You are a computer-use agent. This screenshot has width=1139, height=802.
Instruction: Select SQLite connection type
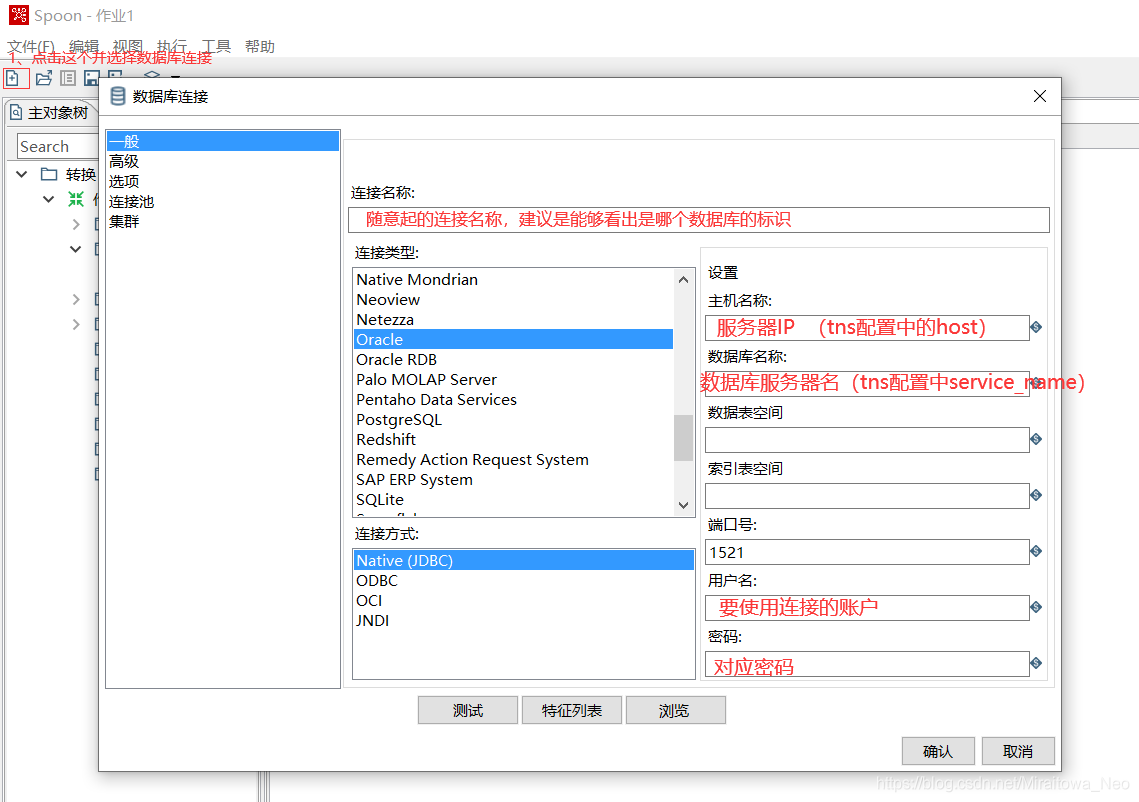tap(514, 499)
